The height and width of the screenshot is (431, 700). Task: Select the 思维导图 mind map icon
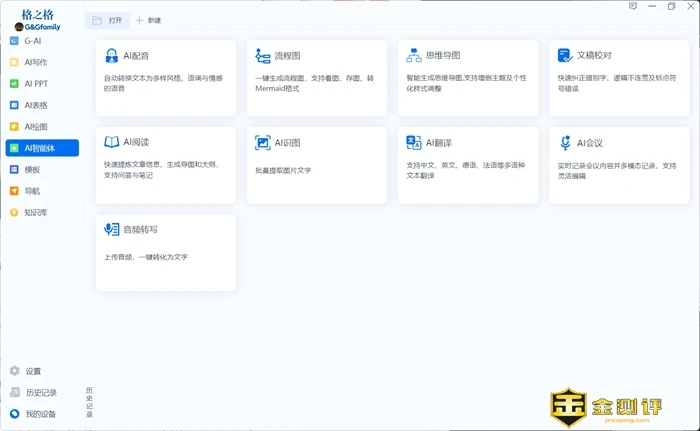pyautogui.click(x=414, y=56)
